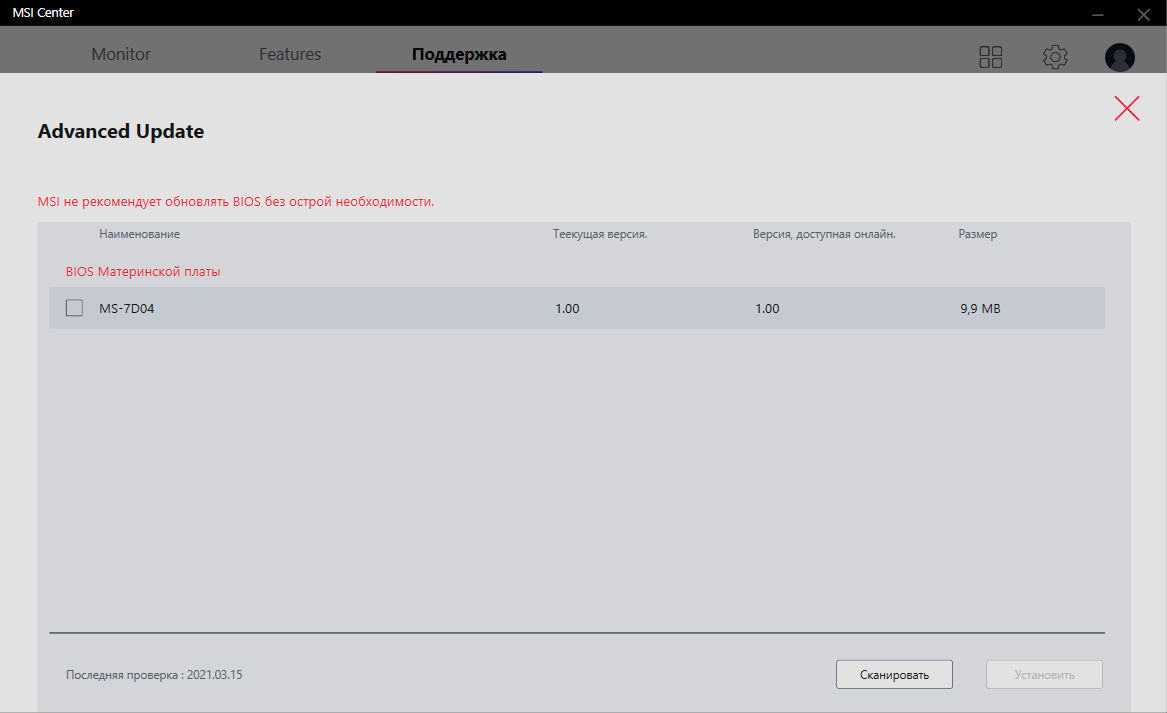
Task: Open the user profile avatar
Action: pos(1119,57)
